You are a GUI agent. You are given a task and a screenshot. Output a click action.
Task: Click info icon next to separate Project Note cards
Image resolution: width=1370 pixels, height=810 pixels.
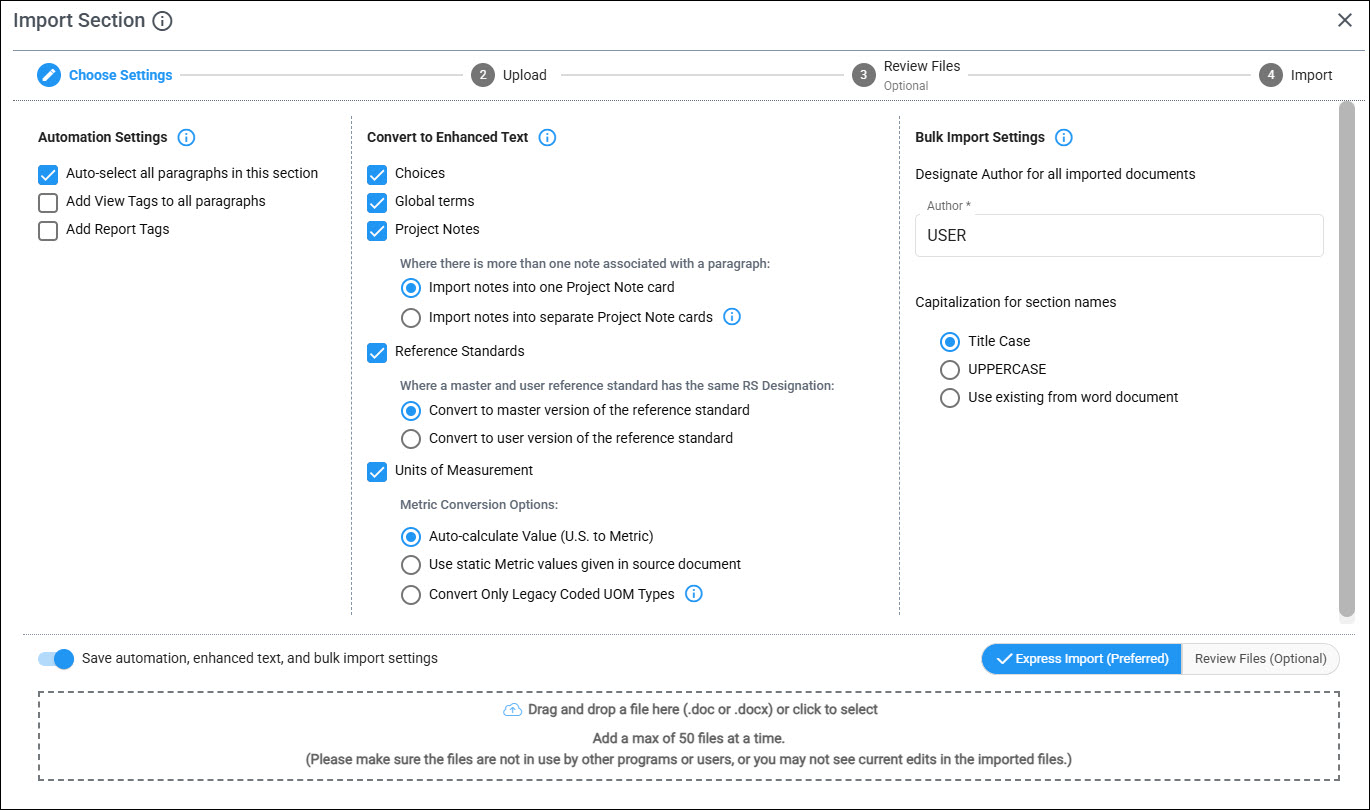[732, 317]
